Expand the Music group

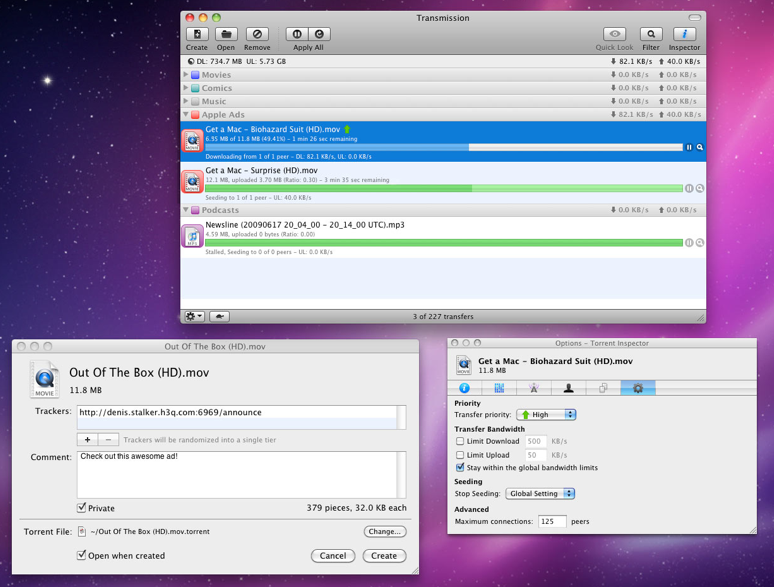click(186, 101)
